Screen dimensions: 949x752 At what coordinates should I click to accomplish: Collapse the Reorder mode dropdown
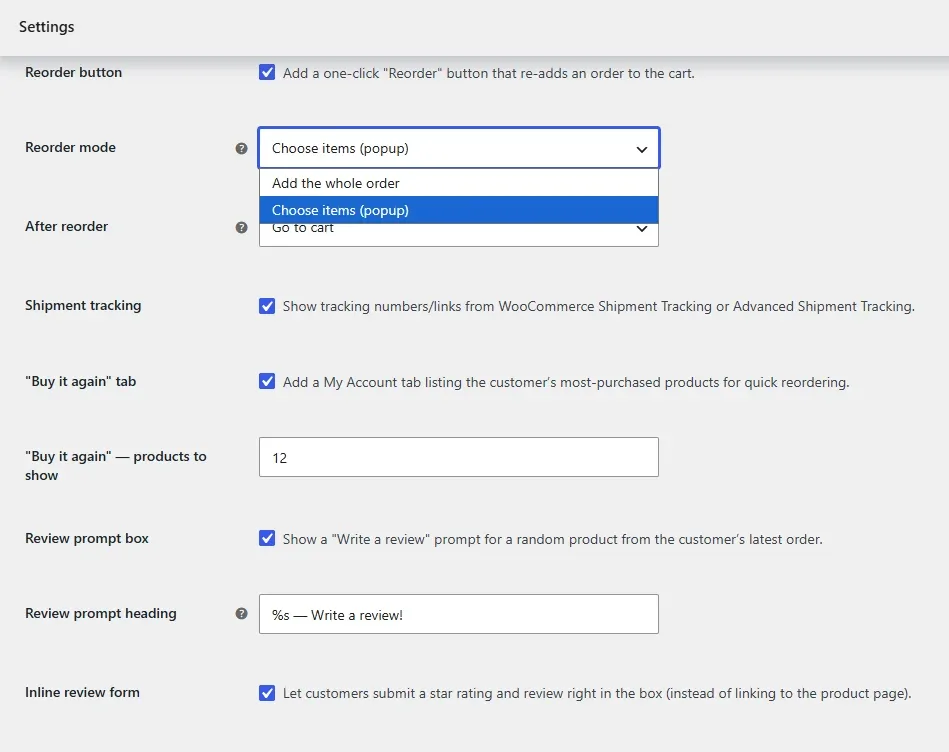click(459, 148)
